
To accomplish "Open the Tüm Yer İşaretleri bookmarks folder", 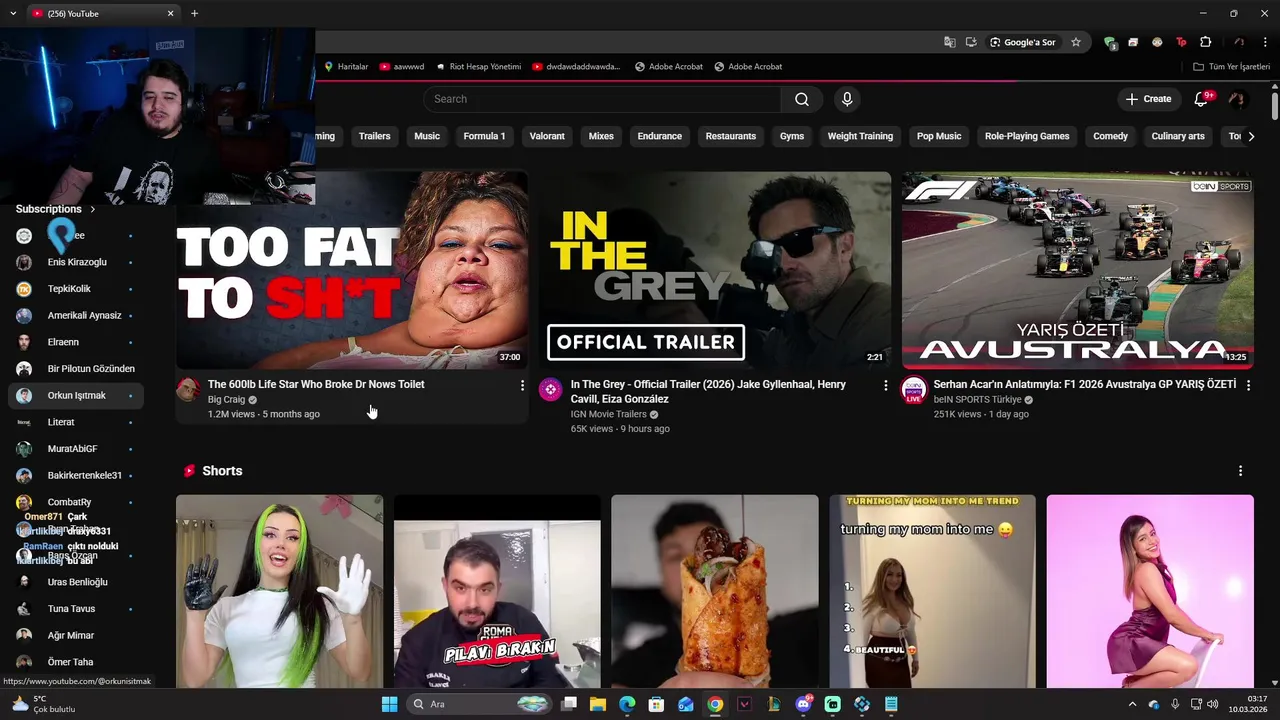I will [x=1231, y=67].
